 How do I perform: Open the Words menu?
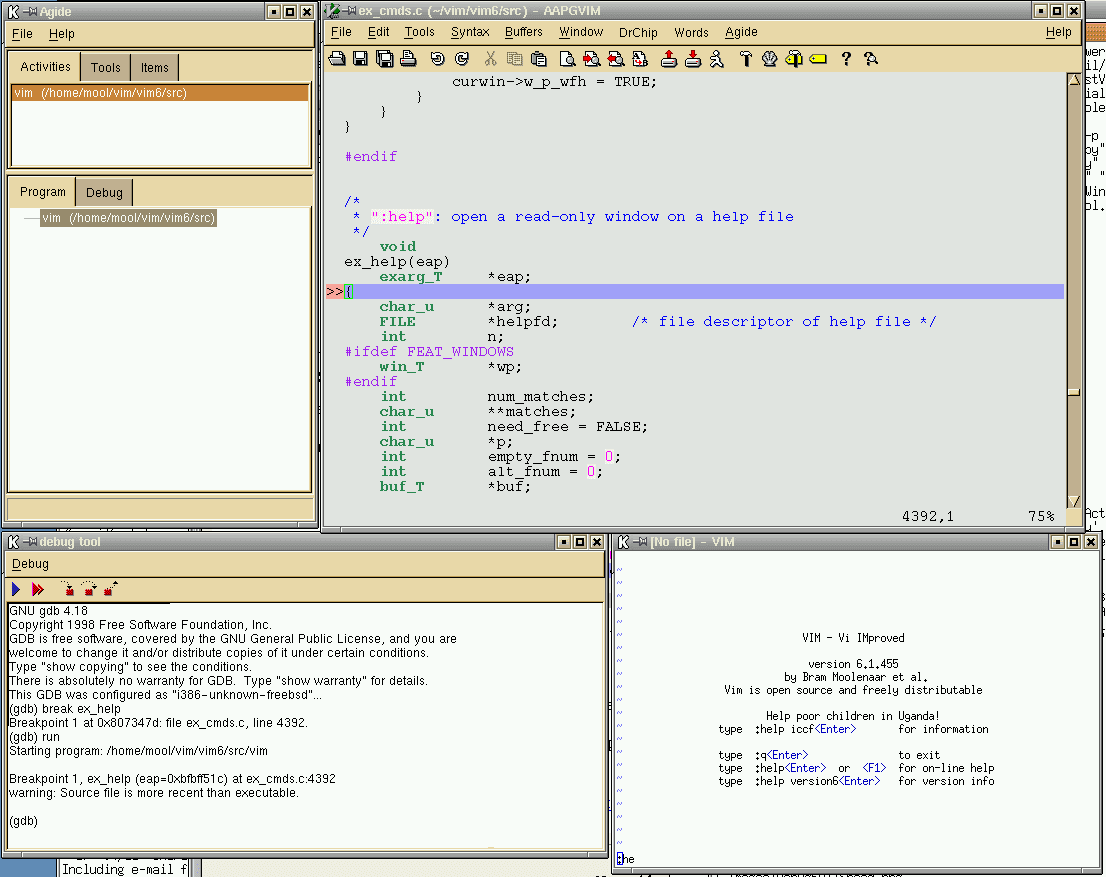[691, 32]
